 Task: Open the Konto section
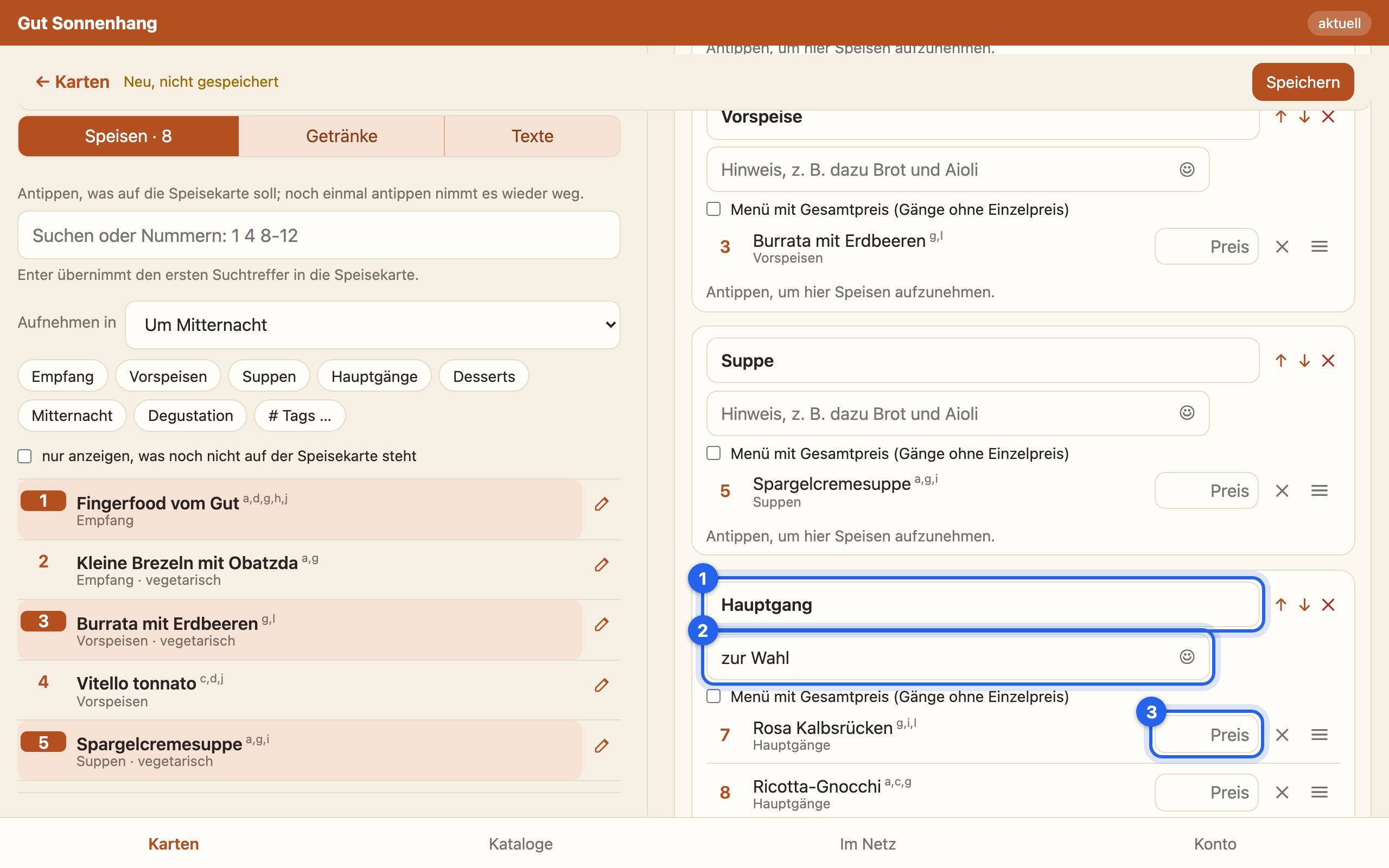[1215, 844]
